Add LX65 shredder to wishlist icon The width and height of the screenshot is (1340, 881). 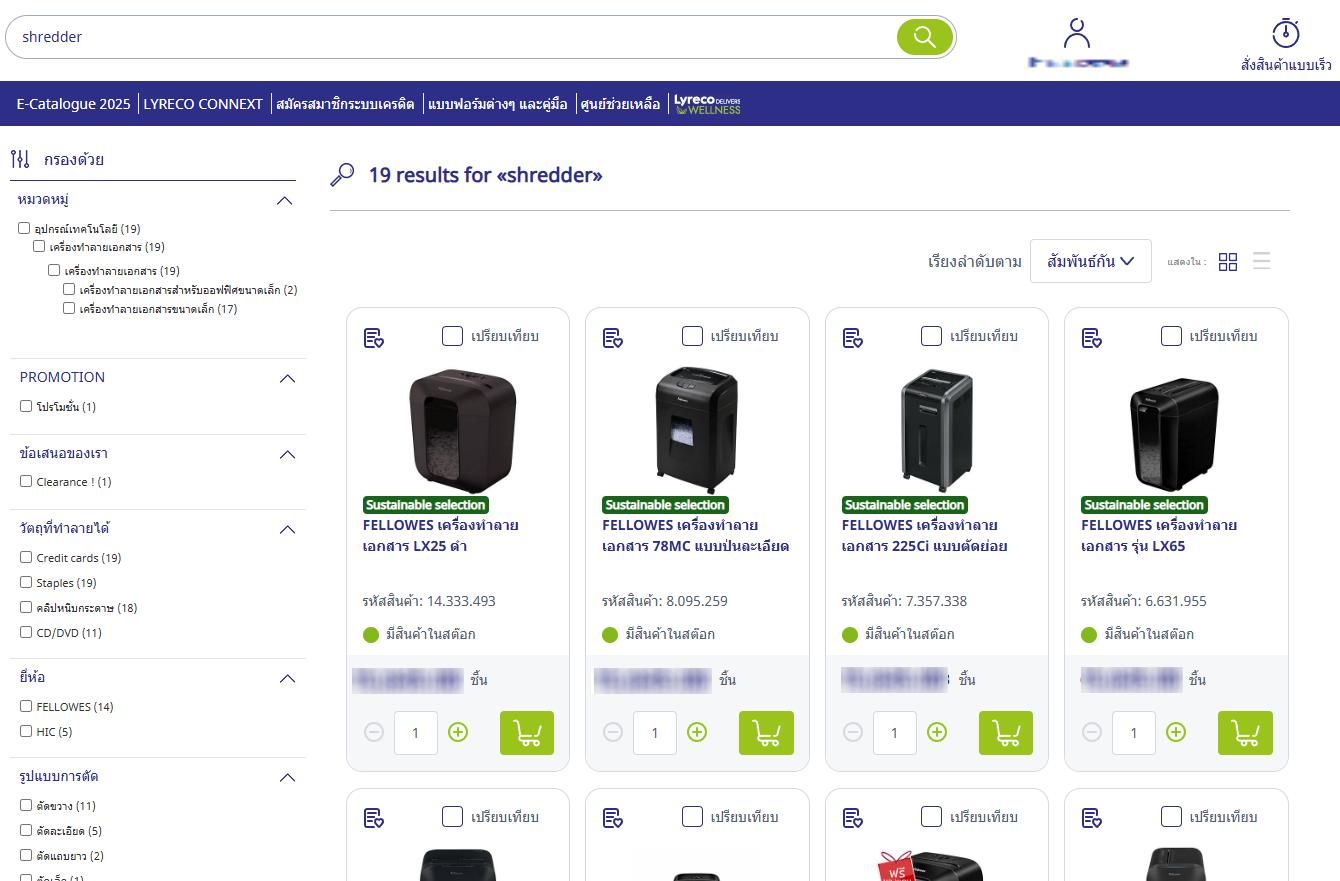pos(1092,338)
